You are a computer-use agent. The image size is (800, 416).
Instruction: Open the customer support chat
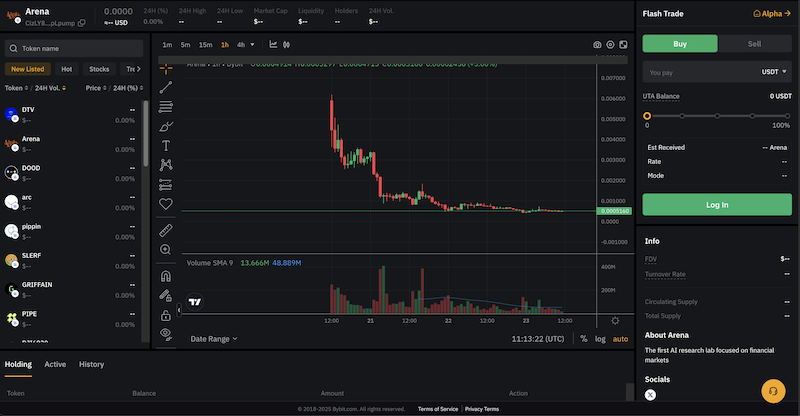[773, 391]
